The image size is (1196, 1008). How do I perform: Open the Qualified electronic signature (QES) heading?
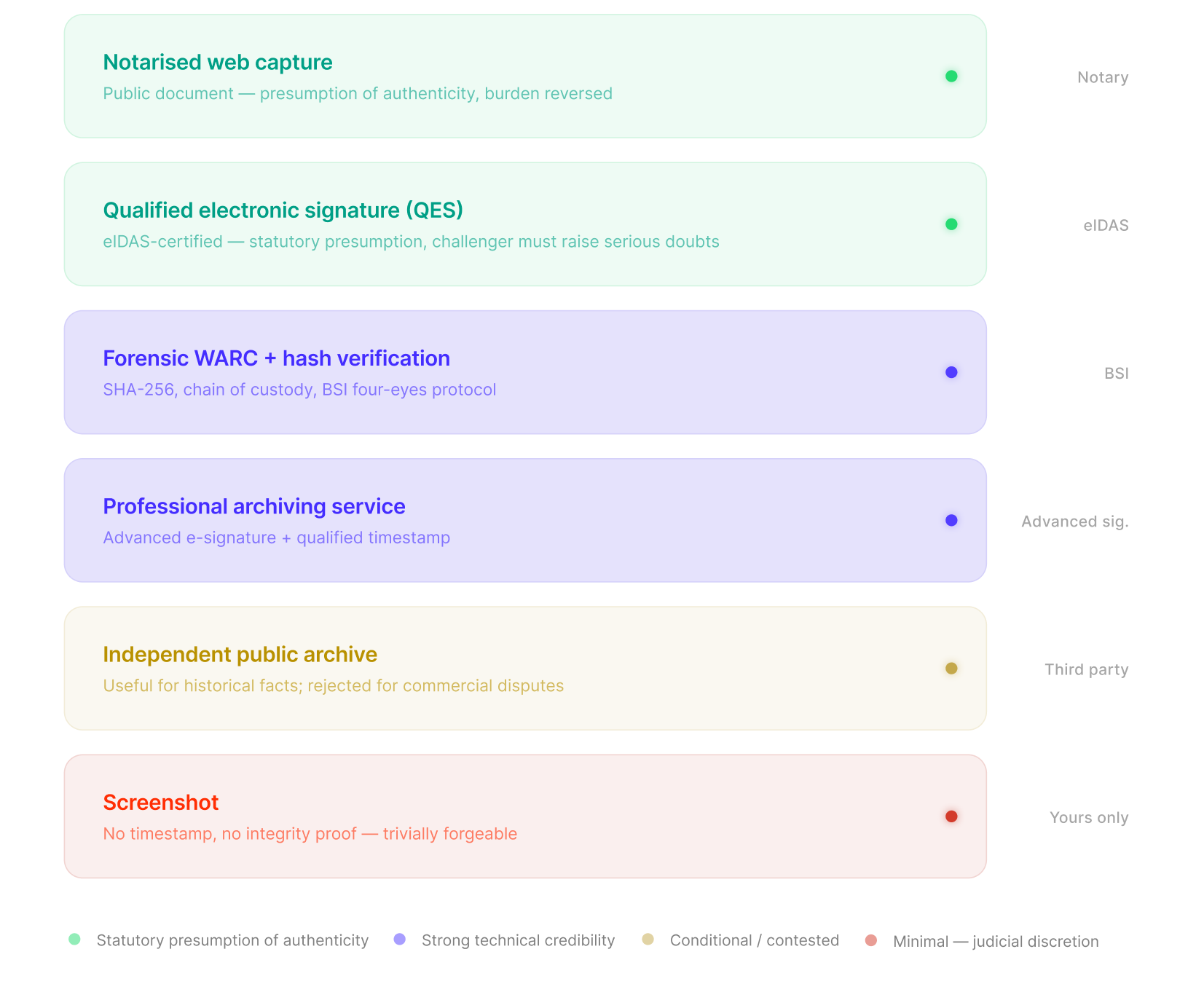[283, 210]
